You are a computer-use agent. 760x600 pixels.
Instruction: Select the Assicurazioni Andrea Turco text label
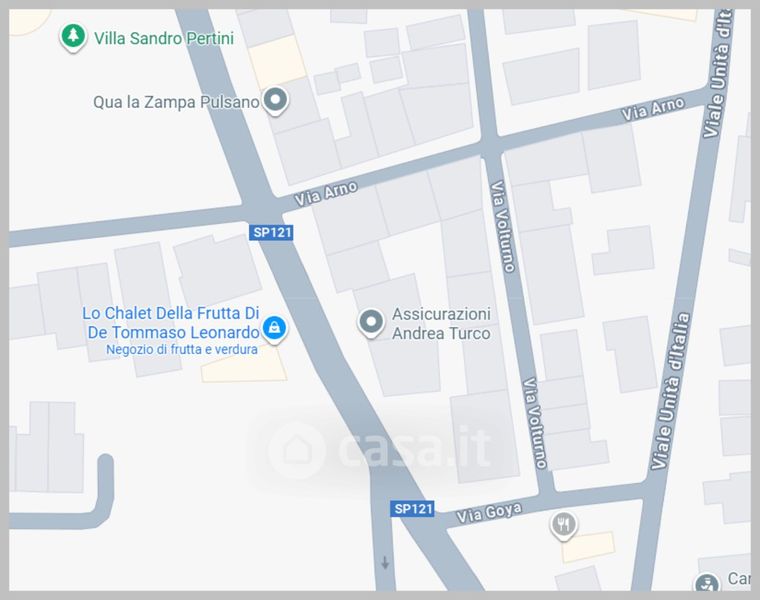click(441, 324)
